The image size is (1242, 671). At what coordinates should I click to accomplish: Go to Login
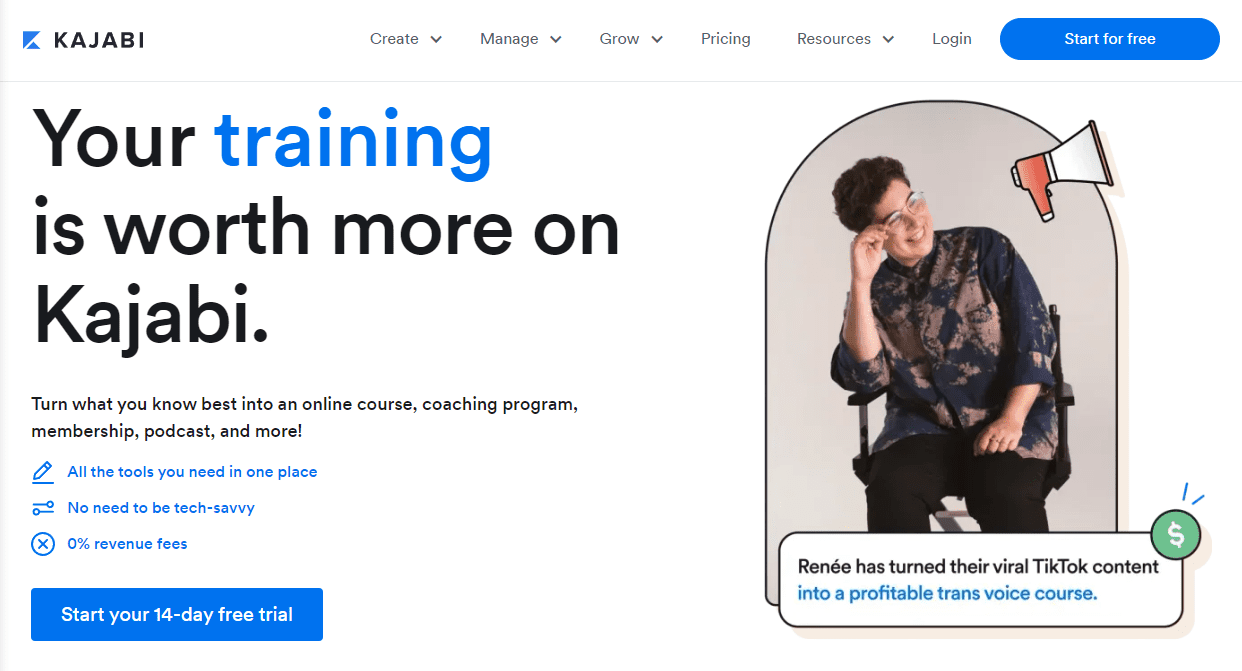click(952, 39)
